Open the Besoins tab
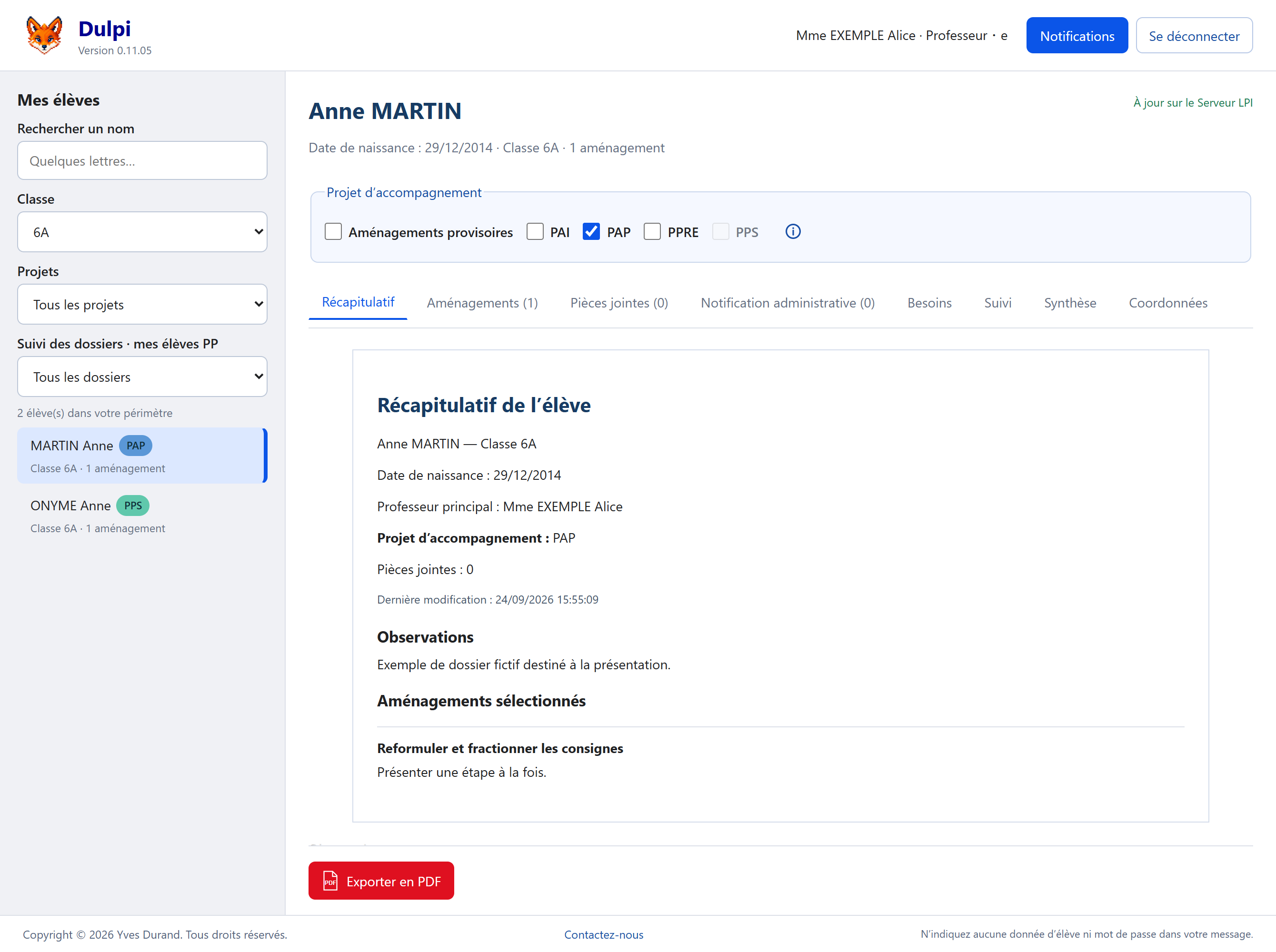This screenshot has height=952, width=1276. (x=929, y=303)
